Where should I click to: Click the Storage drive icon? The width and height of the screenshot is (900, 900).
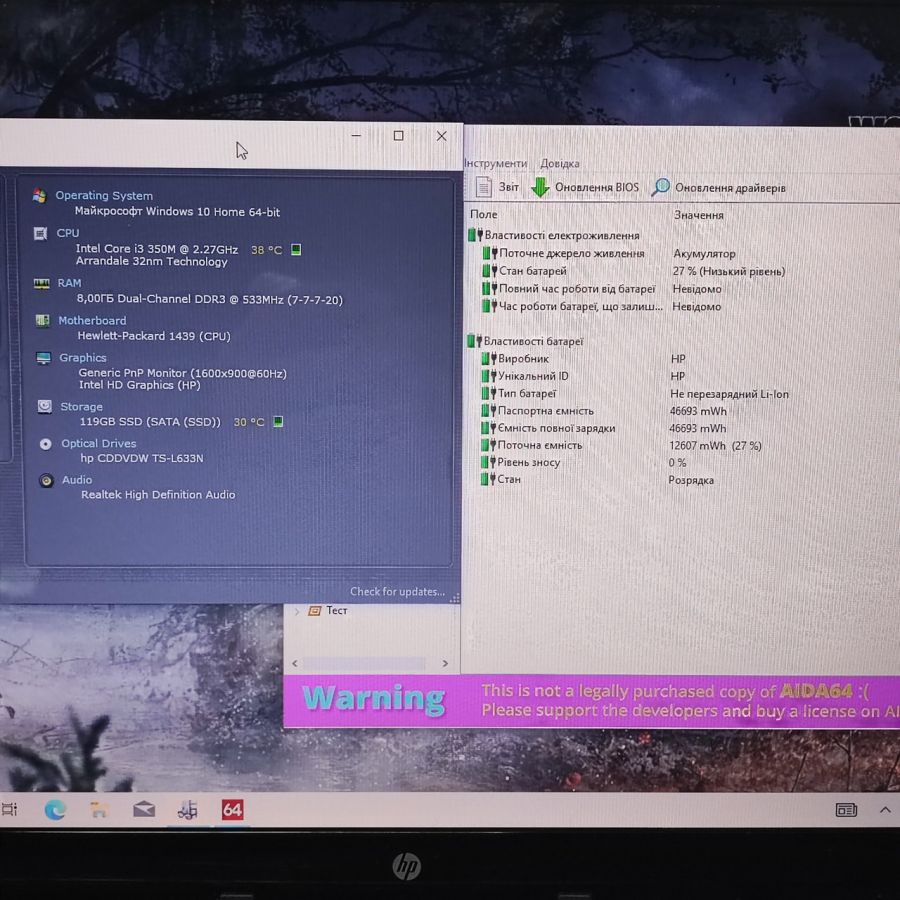pos(45,406)
